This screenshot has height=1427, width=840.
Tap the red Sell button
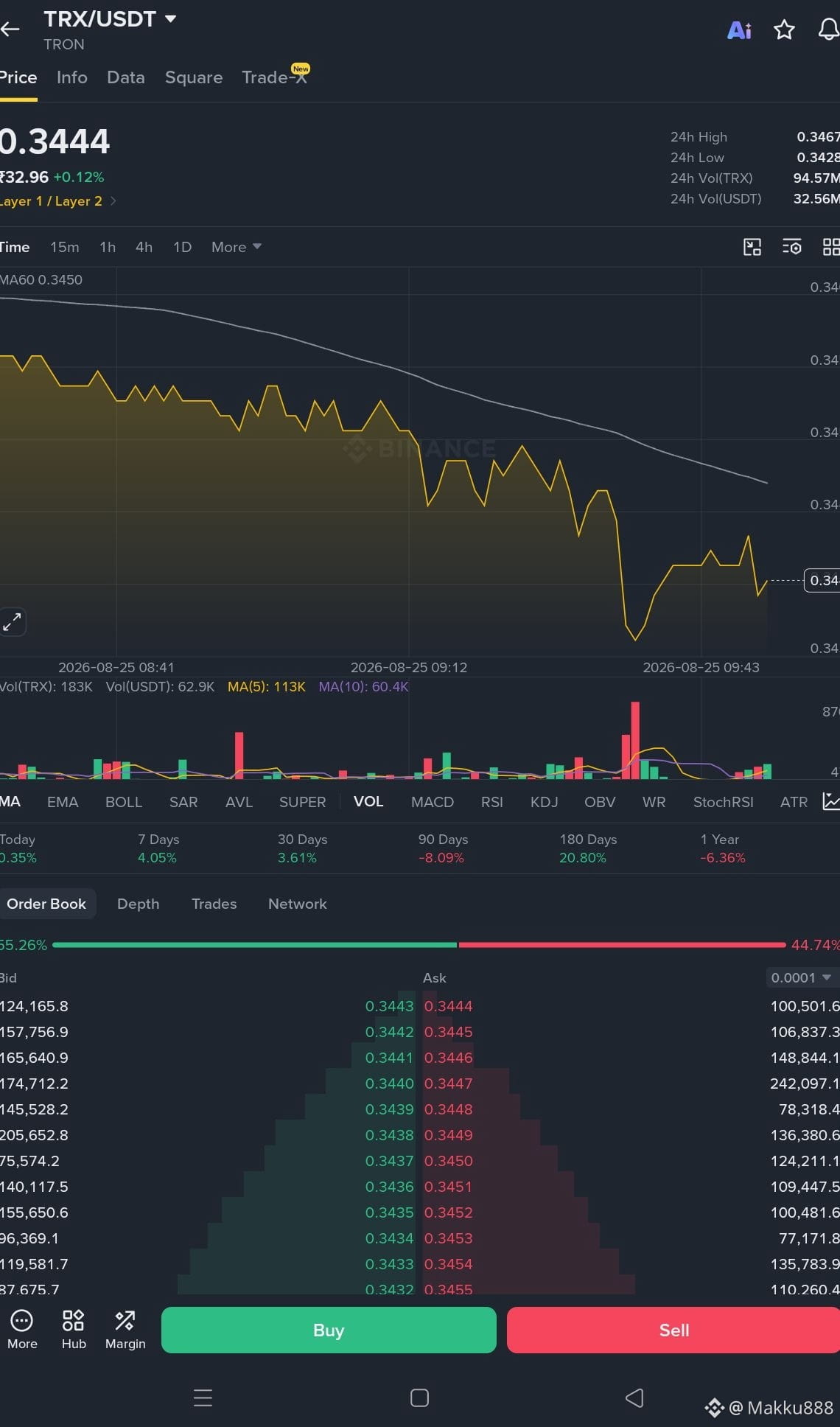673,1330
